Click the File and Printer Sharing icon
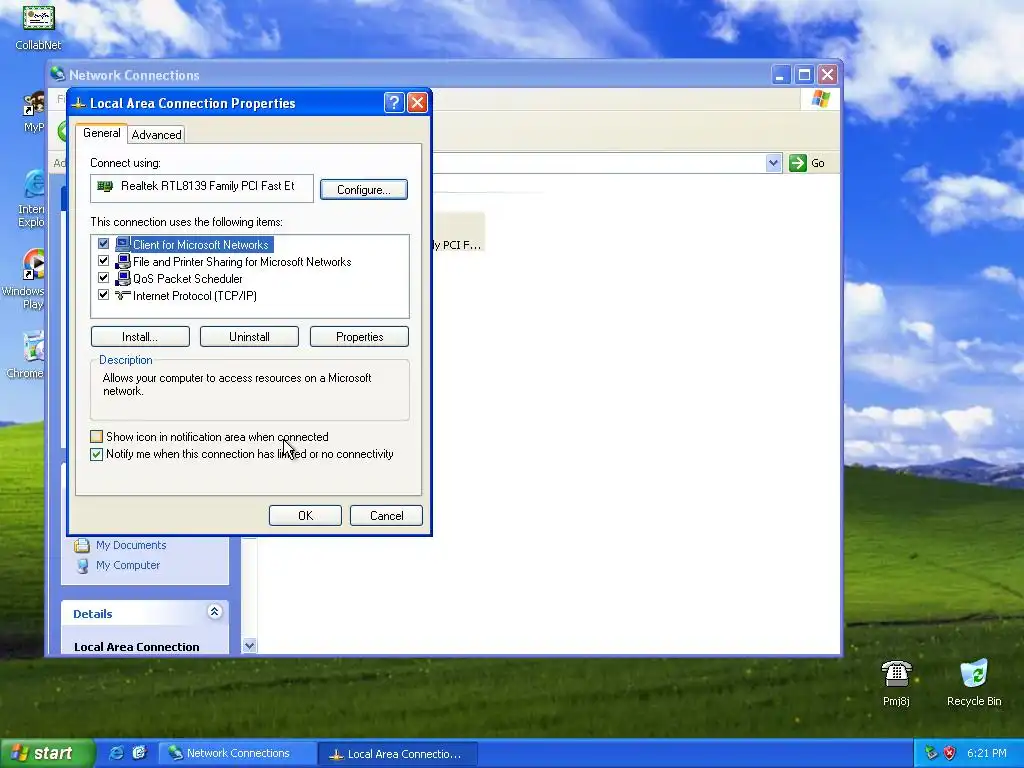 point(122,261)
